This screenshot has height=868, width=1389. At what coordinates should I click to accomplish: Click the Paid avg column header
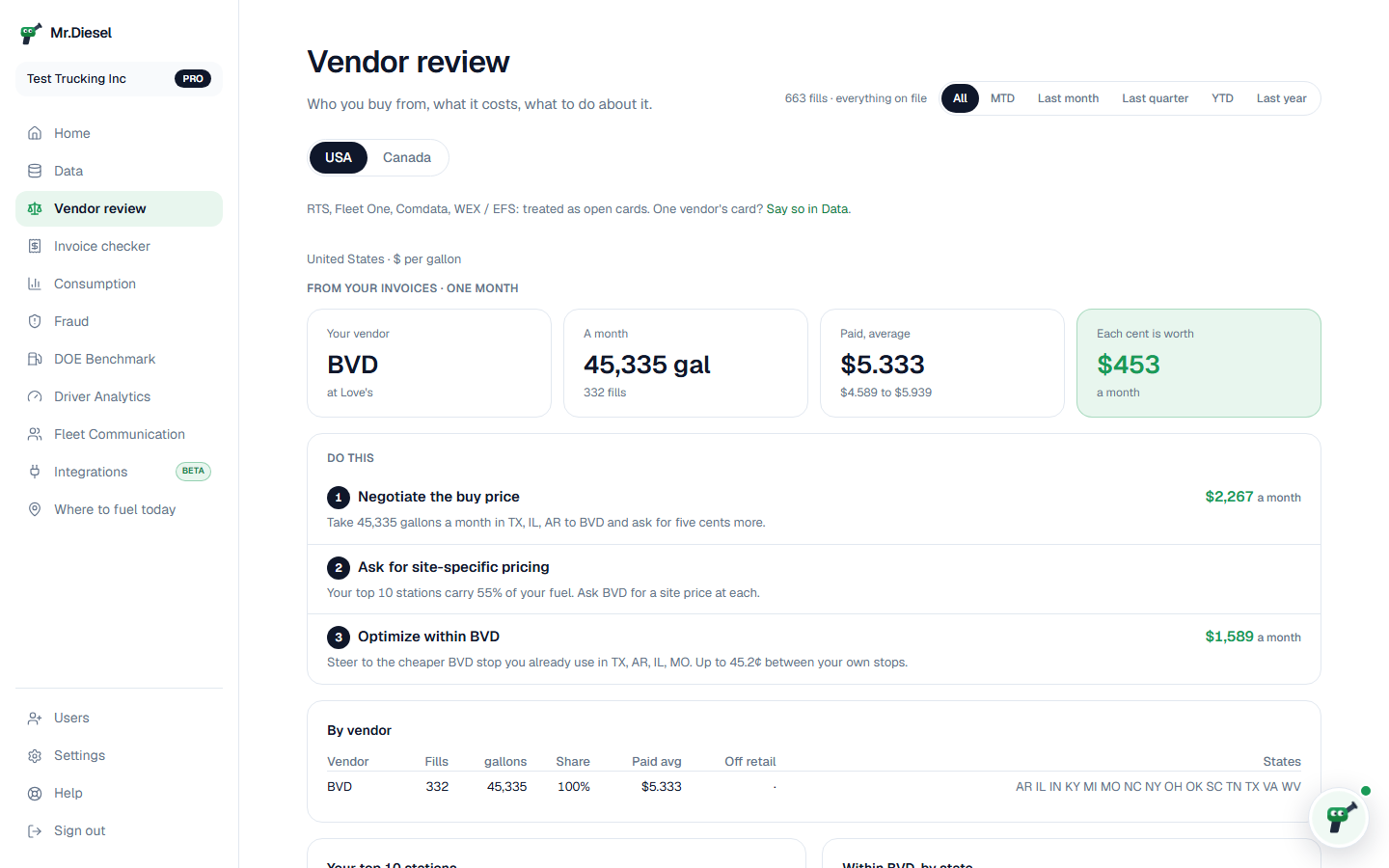(x=657, y=762)
